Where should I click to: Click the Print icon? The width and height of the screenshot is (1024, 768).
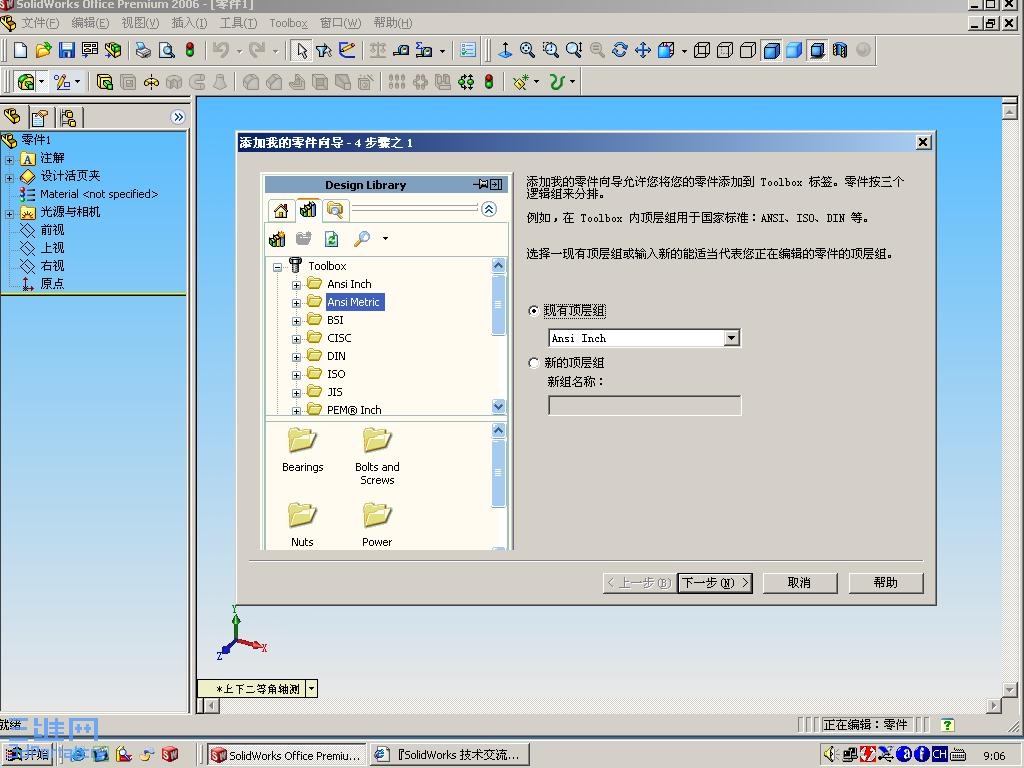tap(143, 50)
